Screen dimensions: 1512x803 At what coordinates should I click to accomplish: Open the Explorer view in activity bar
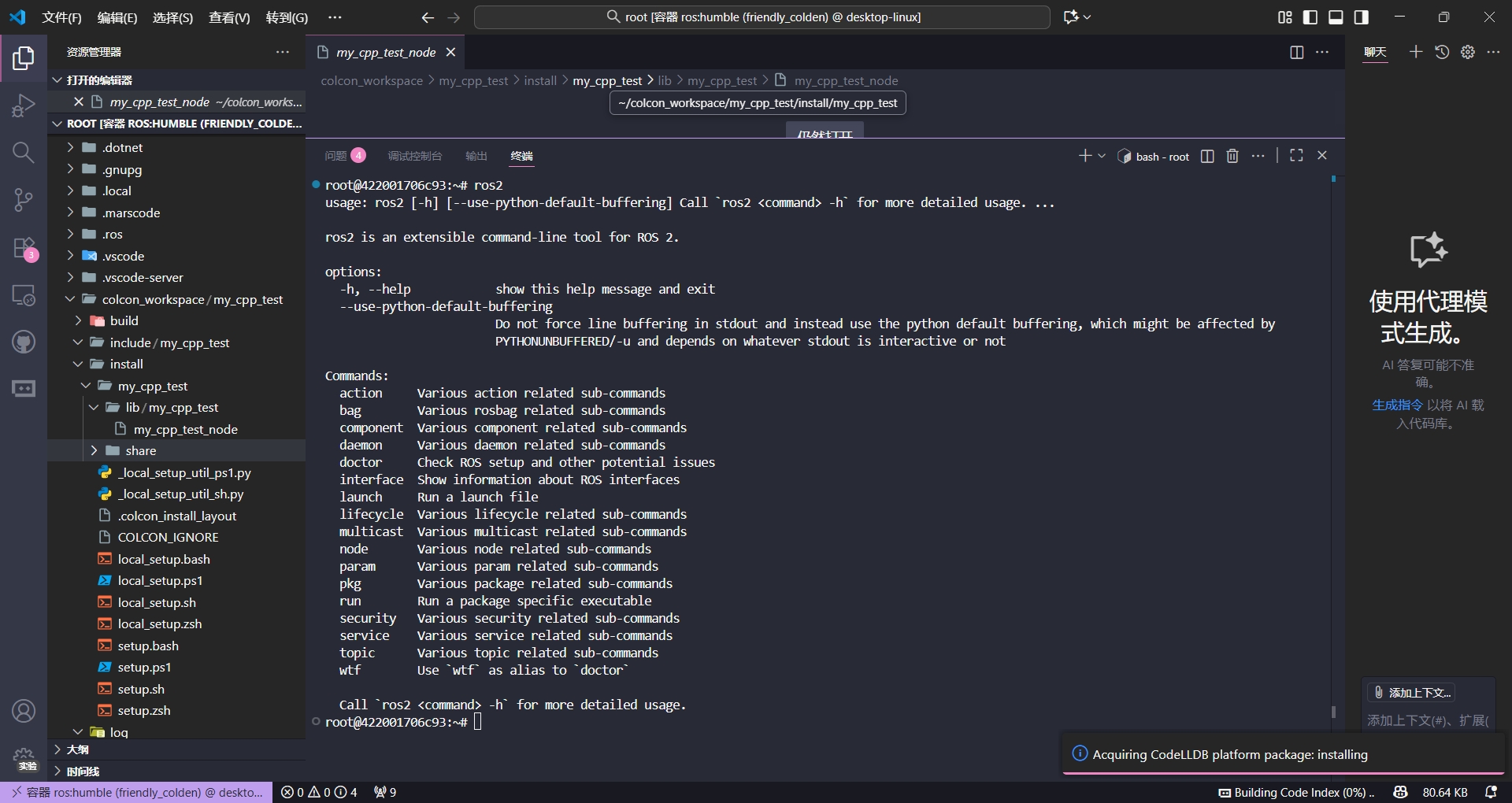coord(24,57)
